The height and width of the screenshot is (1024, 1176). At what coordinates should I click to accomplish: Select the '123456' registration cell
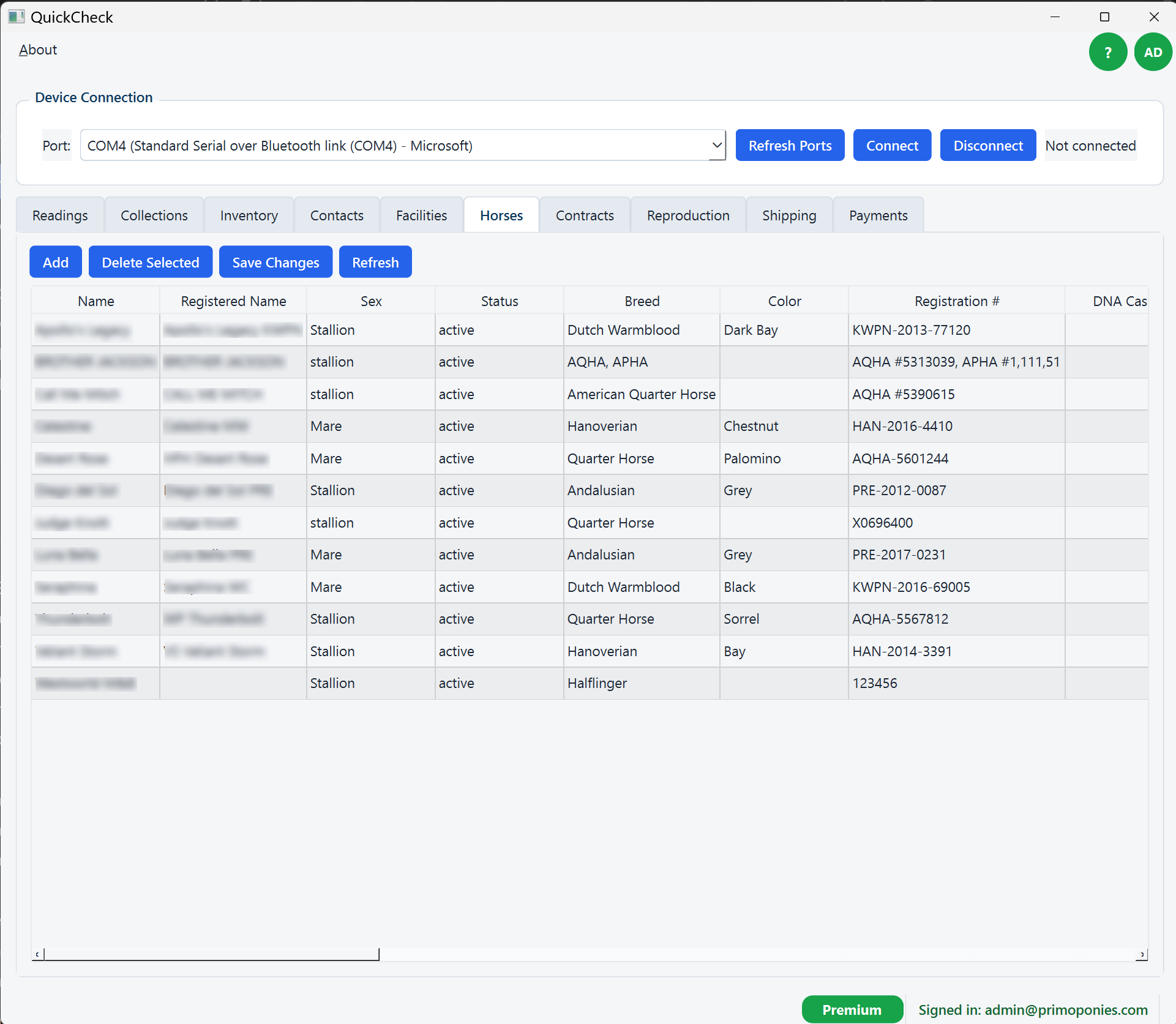tap(957, 683)
